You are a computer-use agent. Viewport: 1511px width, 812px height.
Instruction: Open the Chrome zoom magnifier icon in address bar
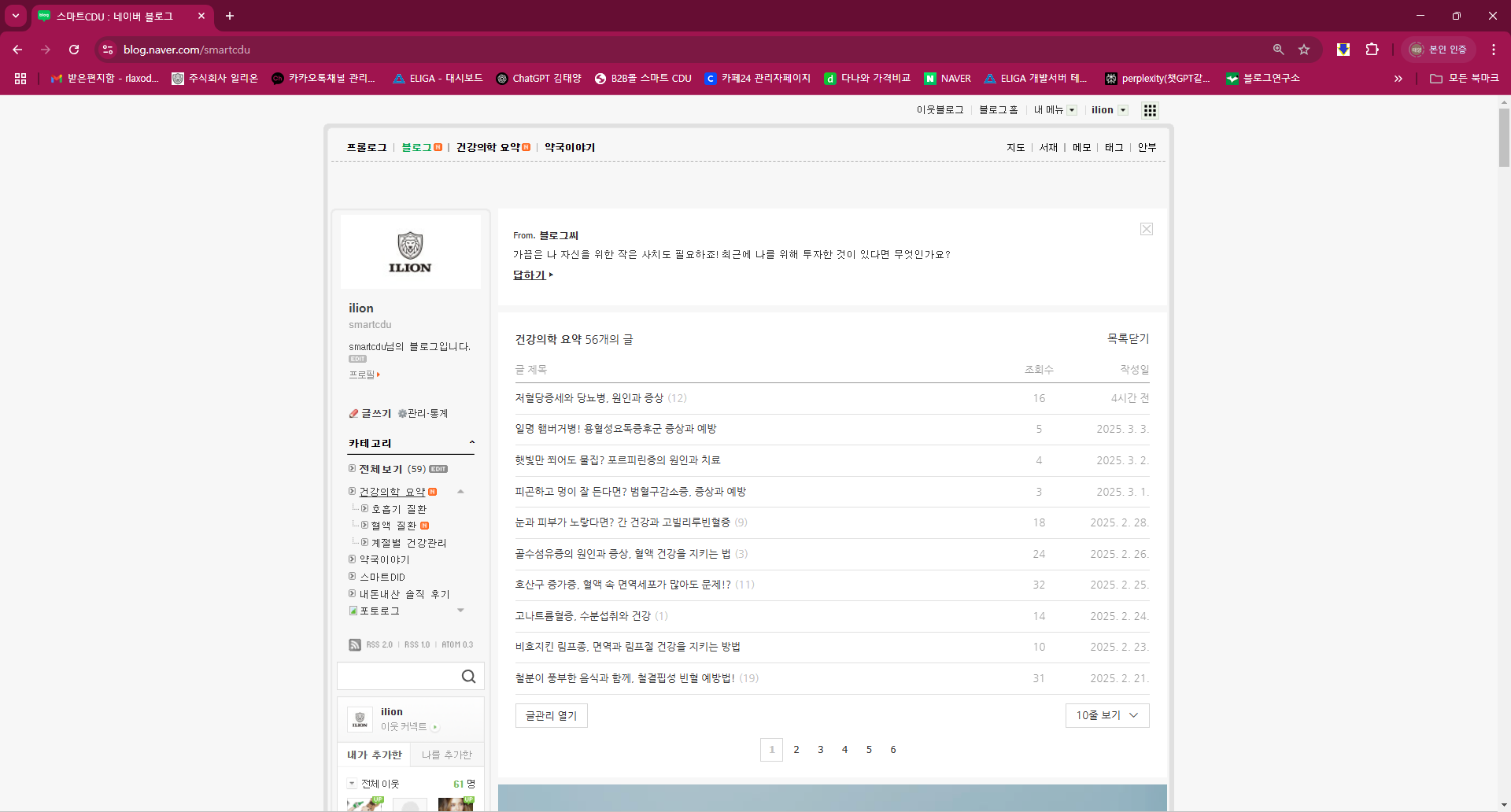coord(1278,50)
